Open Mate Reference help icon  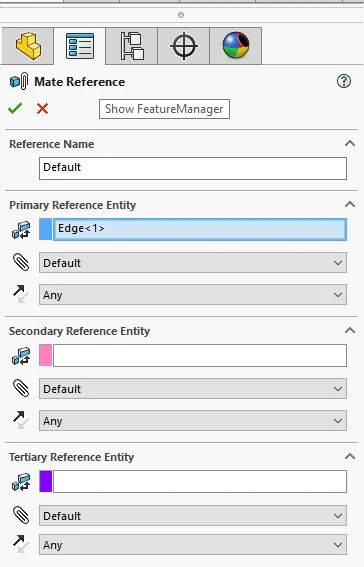[x=344, y=81]
